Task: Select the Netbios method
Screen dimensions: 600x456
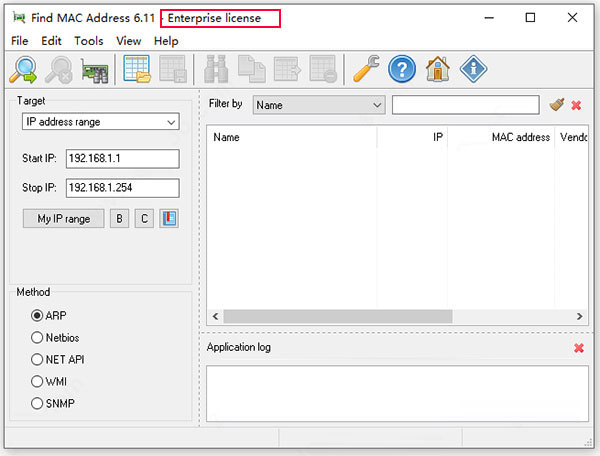Action: click(55, 338)
